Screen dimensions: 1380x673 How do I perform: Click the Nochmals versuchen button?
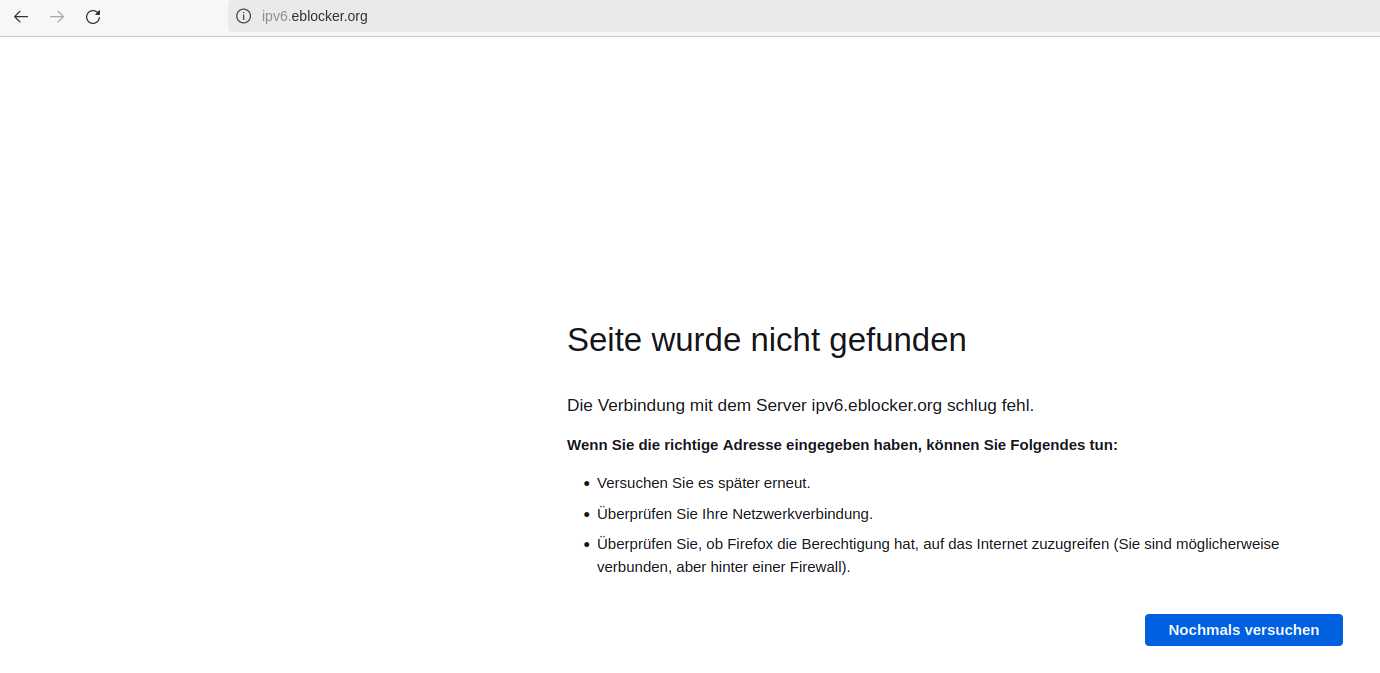pos(1243,630)
